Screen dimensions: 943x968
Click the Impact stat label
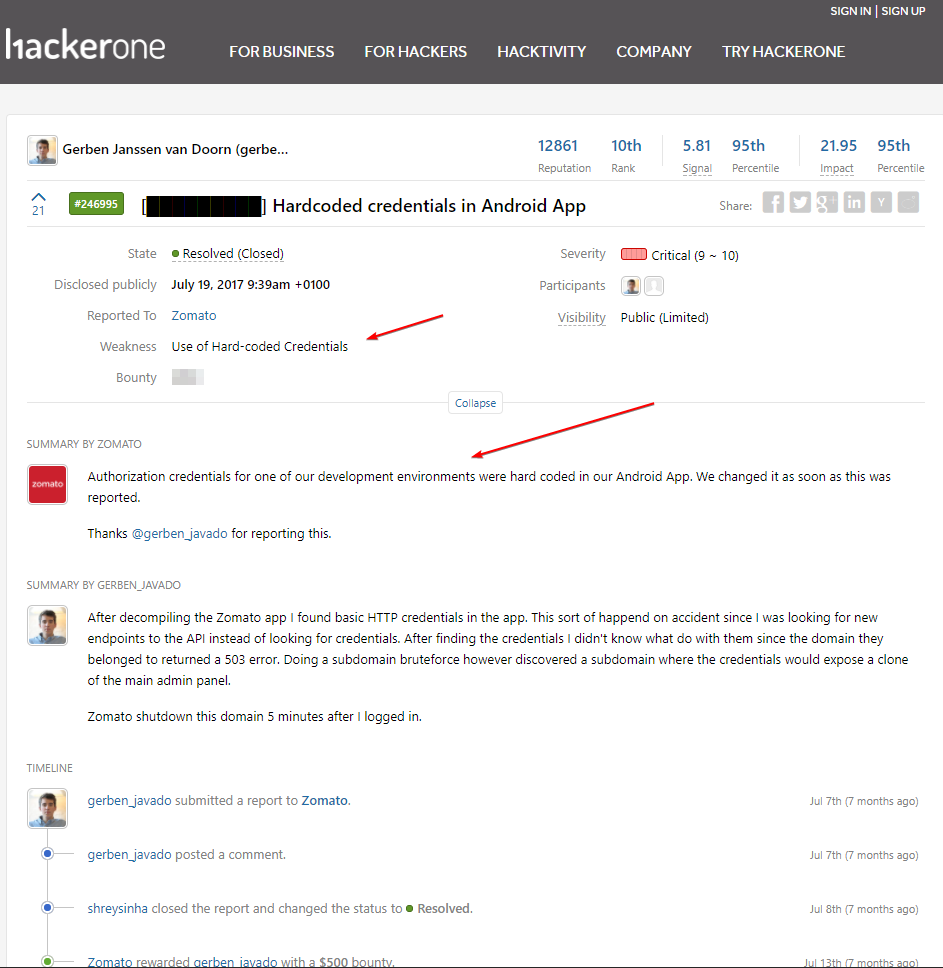[836, 168]
